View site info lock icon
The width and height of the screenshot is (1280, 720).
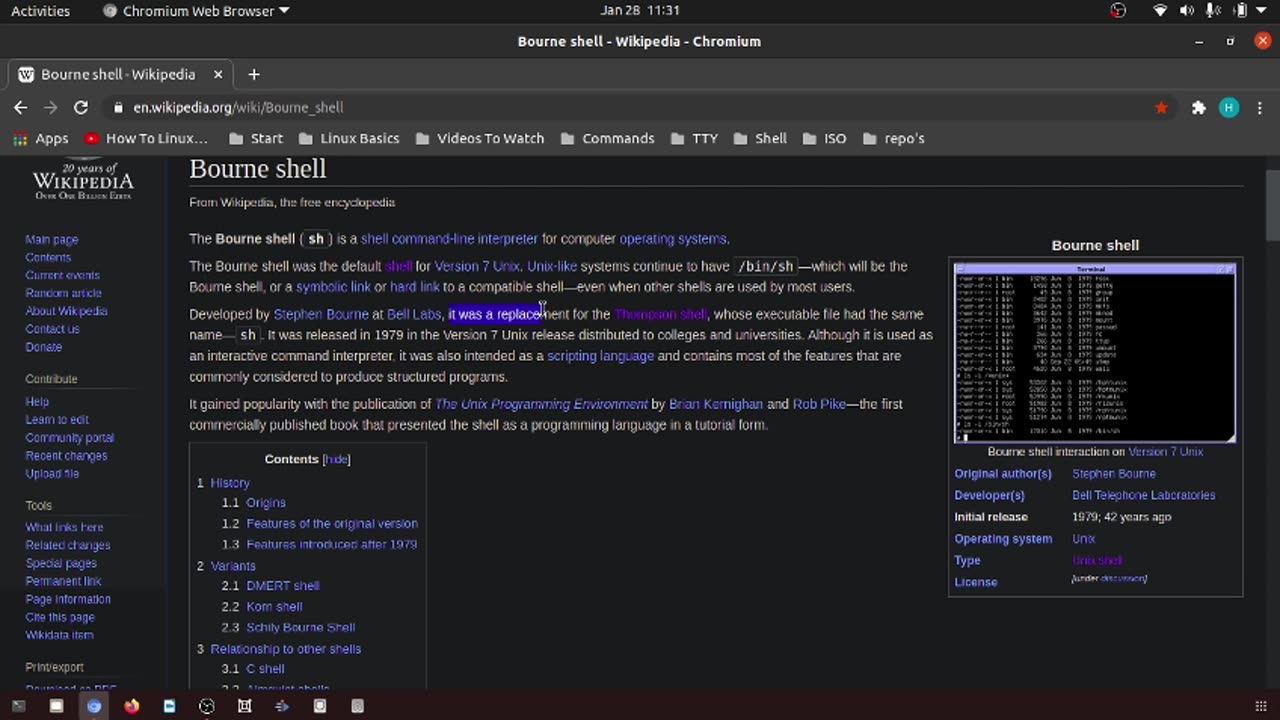click(x=119, y=107)
